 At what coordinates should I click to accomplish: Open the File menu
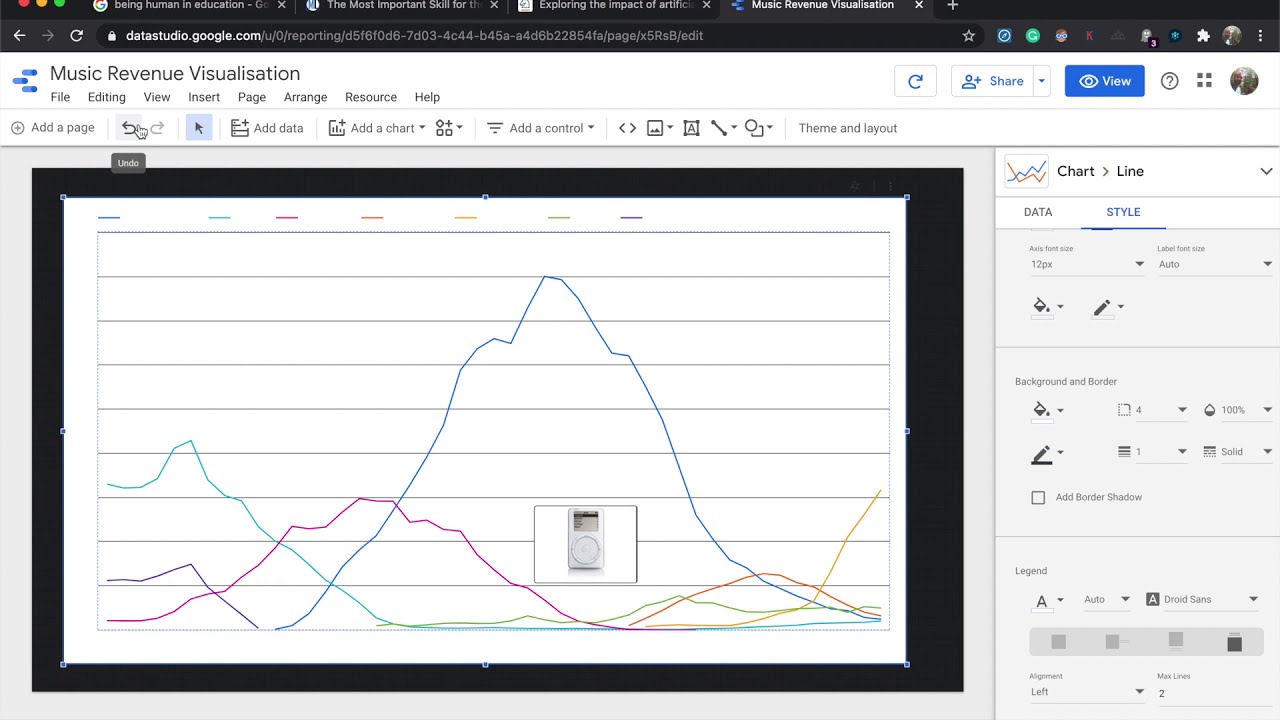coord(60,97)
